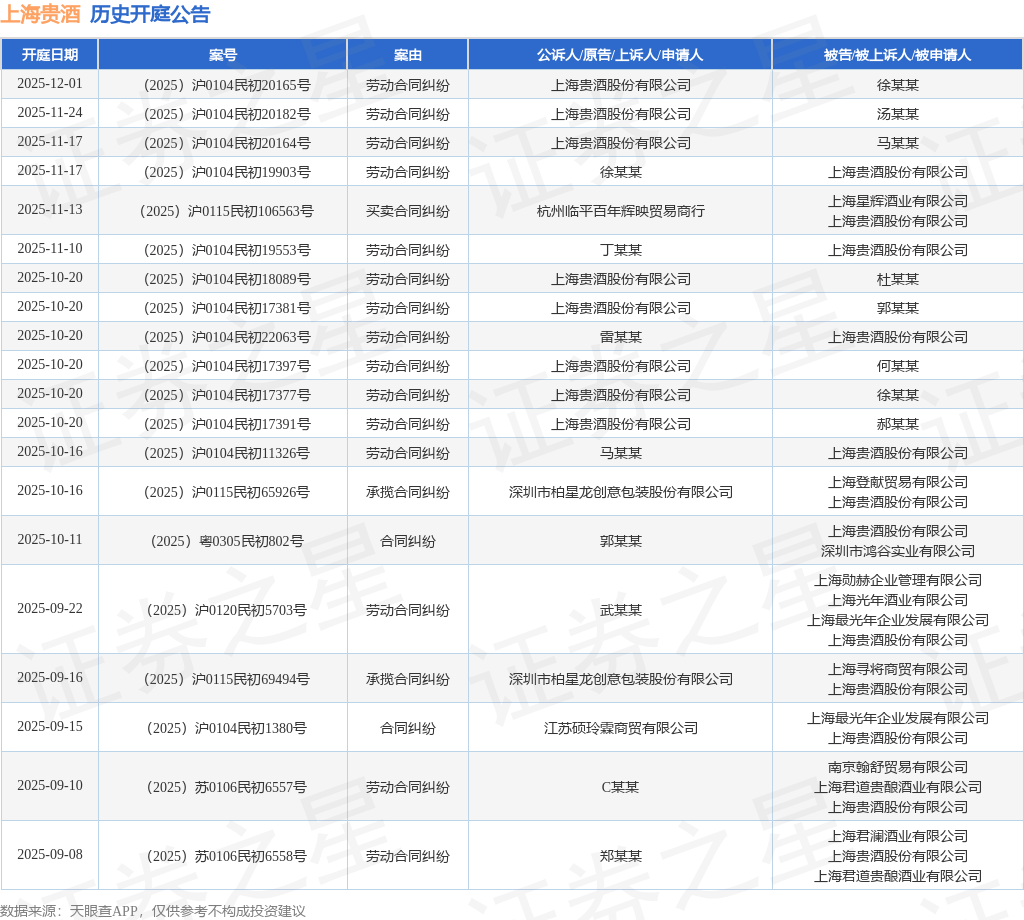Click the 开庭日期 column header

point(50,55)
